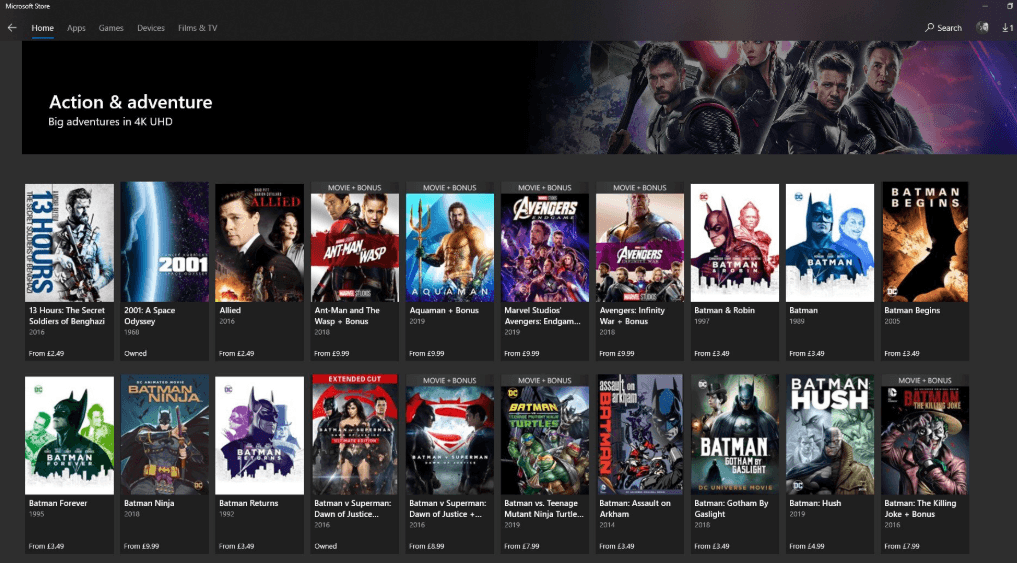The image size is (1017, 563).
Task: Click "From £9.99" under Batman Ninja
Action: coord(141,546)
